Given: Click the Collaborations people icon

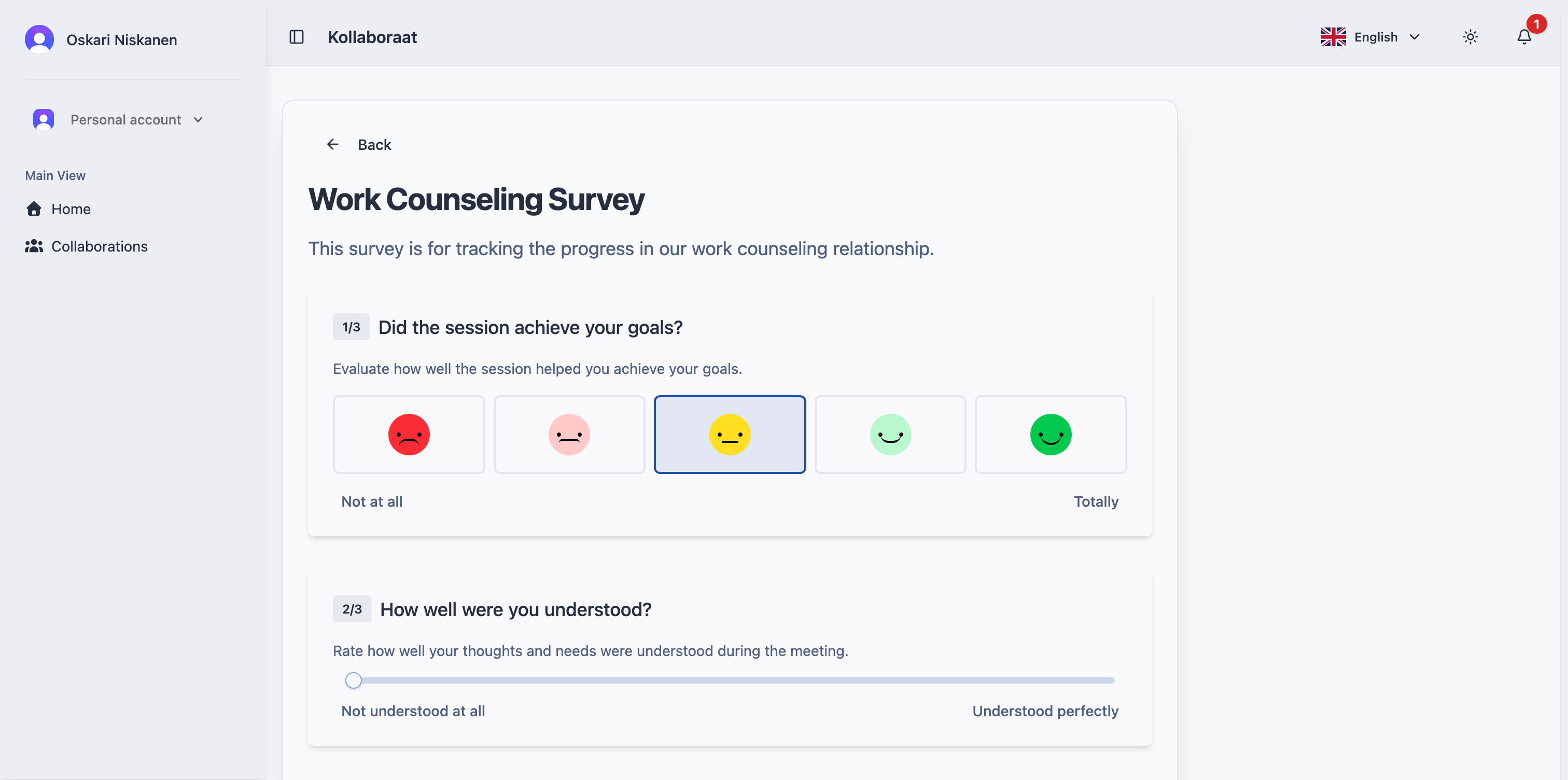Looking at the screenshot, I should 34,246.
